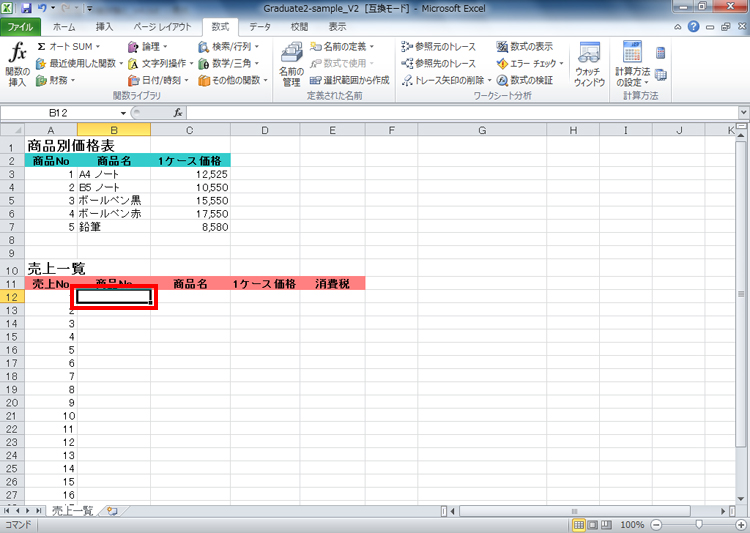Open the File (ファイル) tab
Screen dimensions: 750x533
click(20, 27)
